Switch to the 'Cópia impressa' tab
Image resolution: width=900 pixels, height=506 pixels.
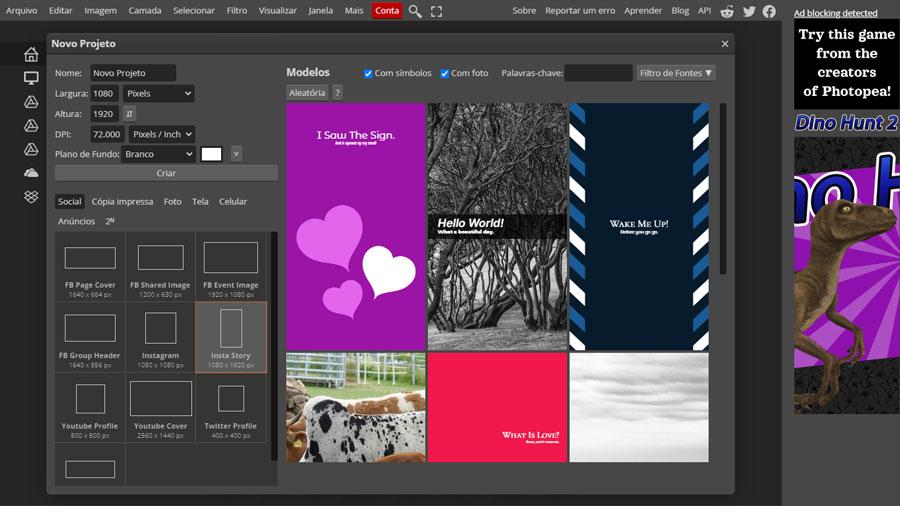122,201
